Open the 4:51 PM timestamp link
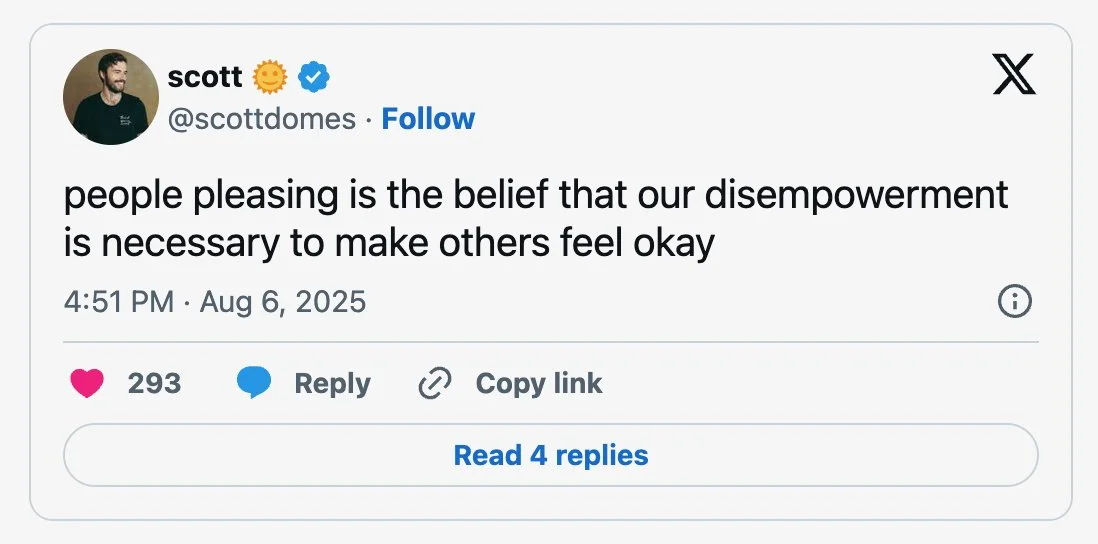This screenshot has width=1098, height=544. point(118,301)
